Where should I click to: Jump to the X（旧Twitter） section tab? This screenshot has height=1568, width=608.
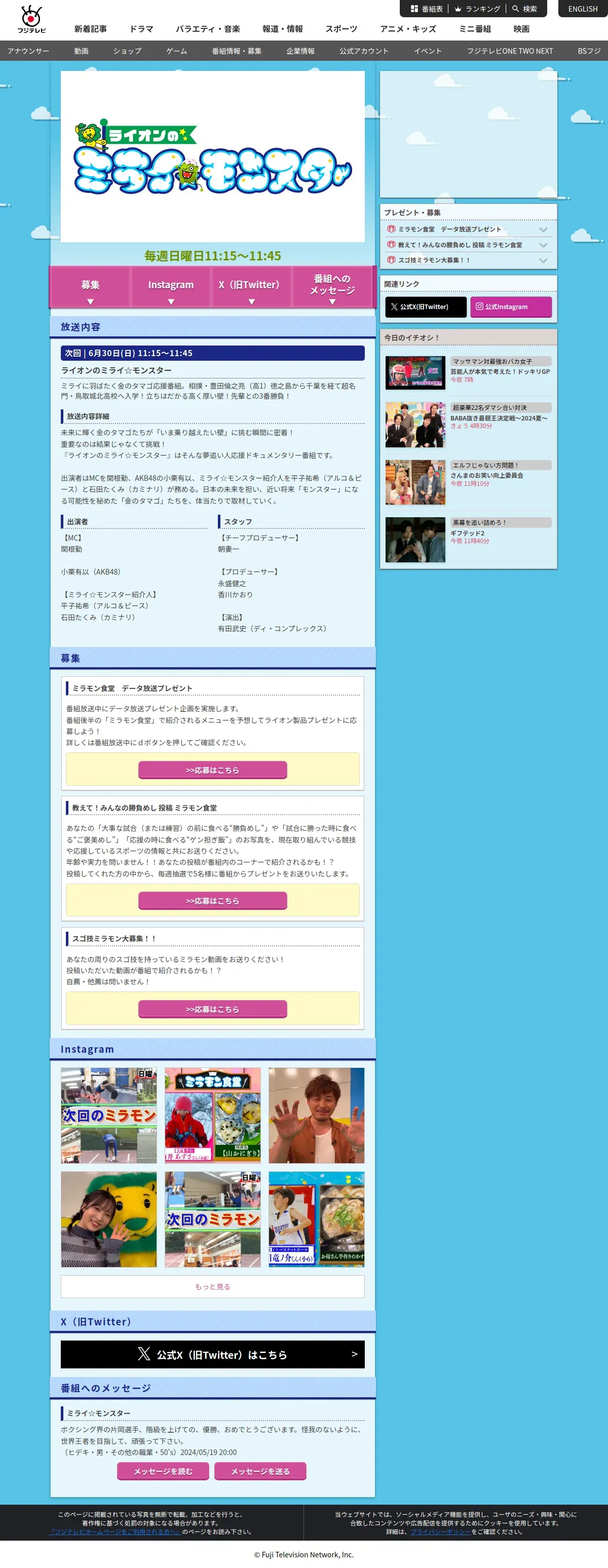coord(251,287)
